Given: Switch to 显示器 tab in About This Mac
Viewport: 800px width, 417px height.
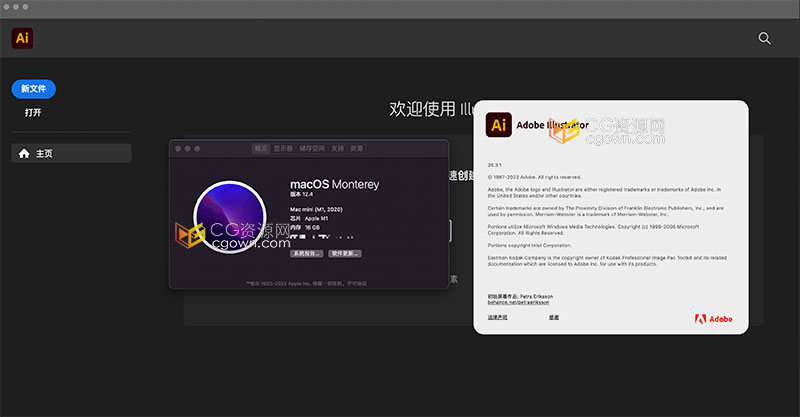Looking at the screenshot, I should coord(283,149).
